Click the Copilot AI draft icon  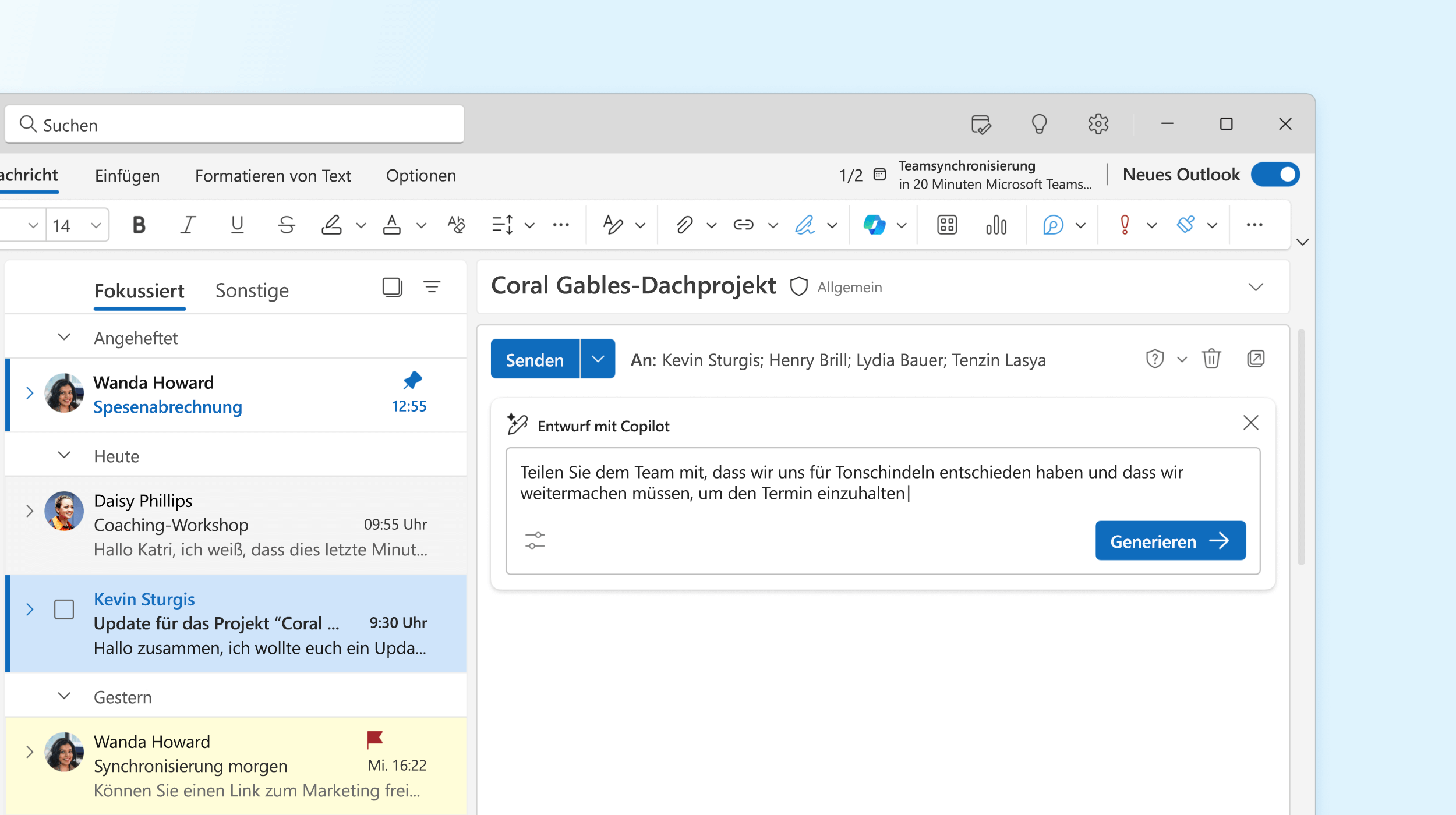click(x=517, y=424)
